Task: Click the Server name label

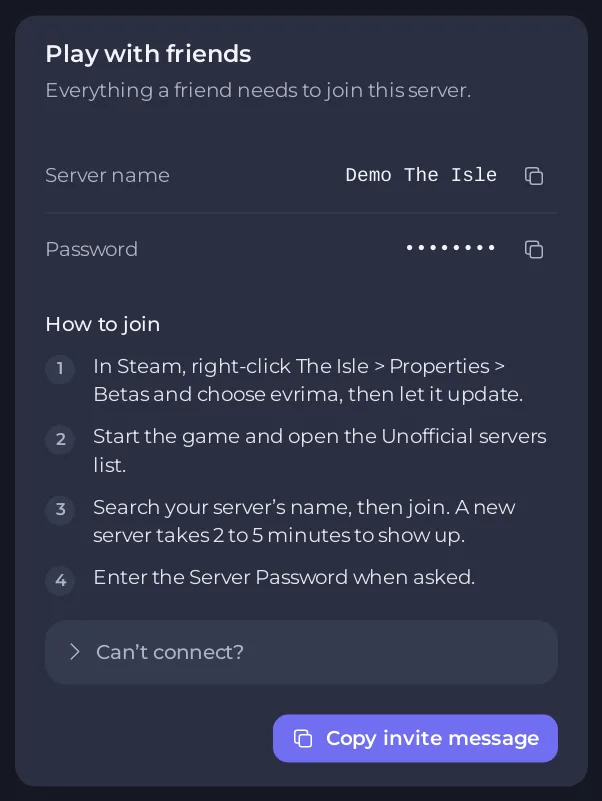Action: coord(107,175)
